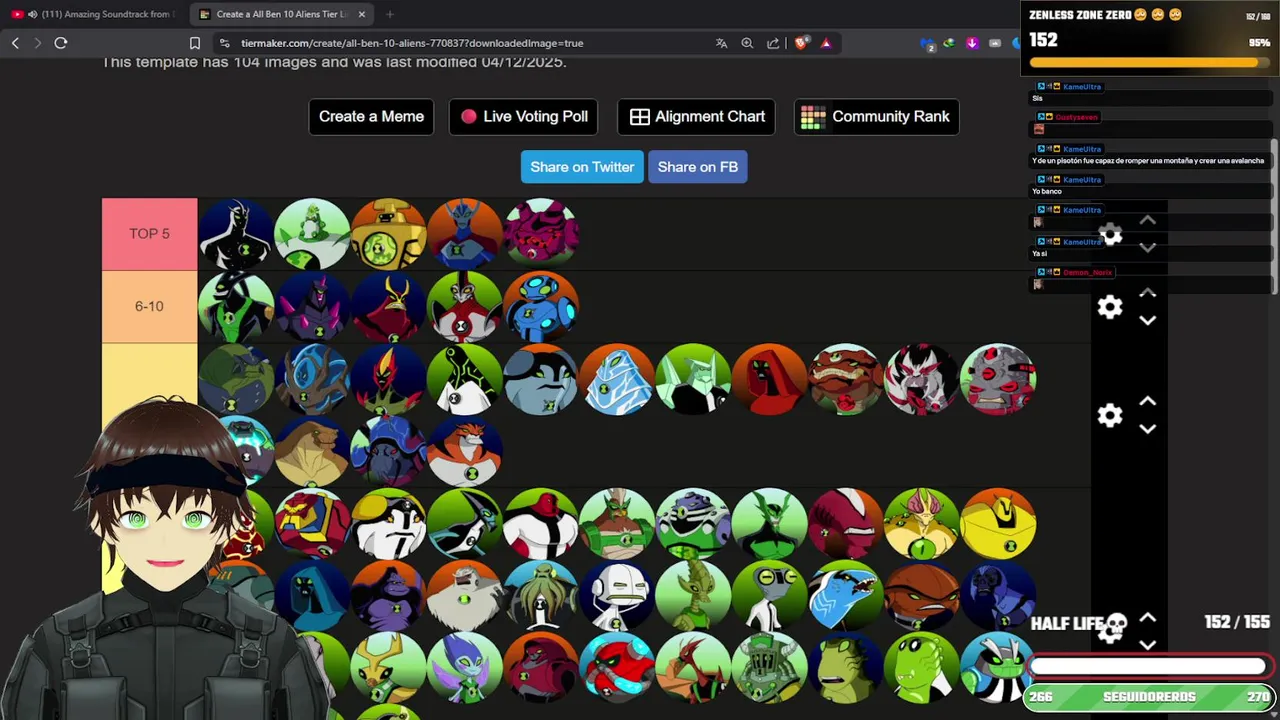Select black-and-white Alien X in TOP 5
The width and height of the screenshot is (1280, 720).
(x=236, y=234)
